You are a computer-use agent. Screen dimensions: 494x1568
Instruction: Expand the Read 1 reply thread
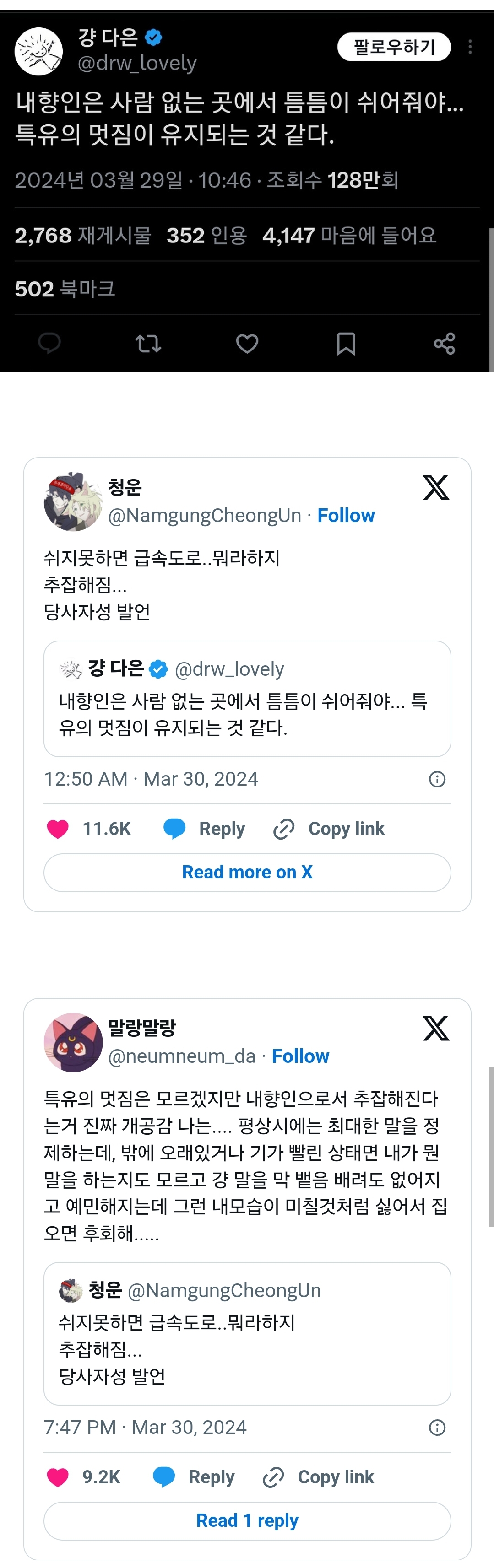click(x=247, y=1520)
